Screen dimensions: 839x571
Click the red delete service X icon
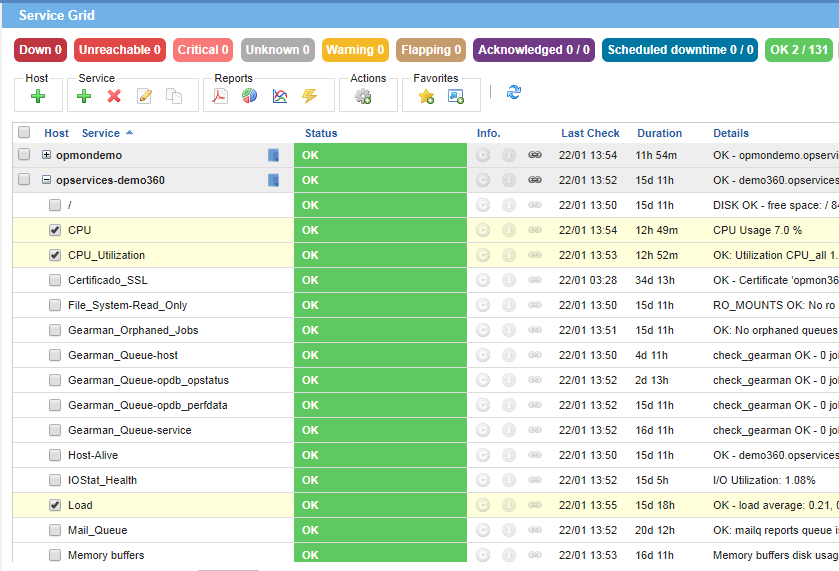(114, 96)
